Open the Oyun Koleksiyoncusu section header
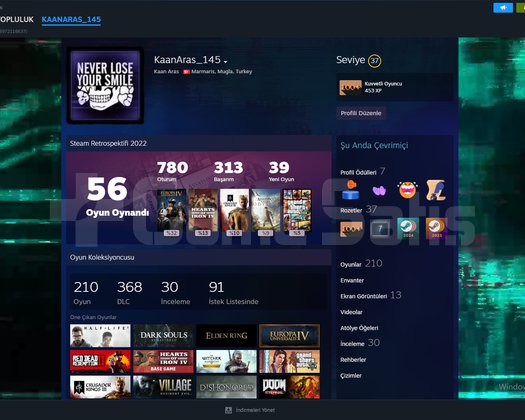Viewport: 525px width, 420px height. coord(102,258)
